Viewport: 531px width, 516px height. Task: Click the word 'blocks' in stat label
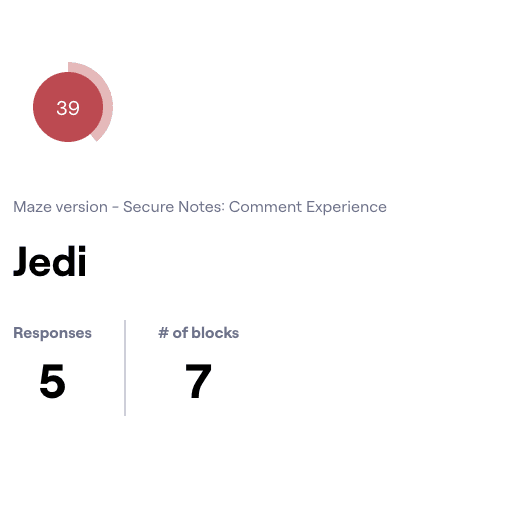click(215, 333)
